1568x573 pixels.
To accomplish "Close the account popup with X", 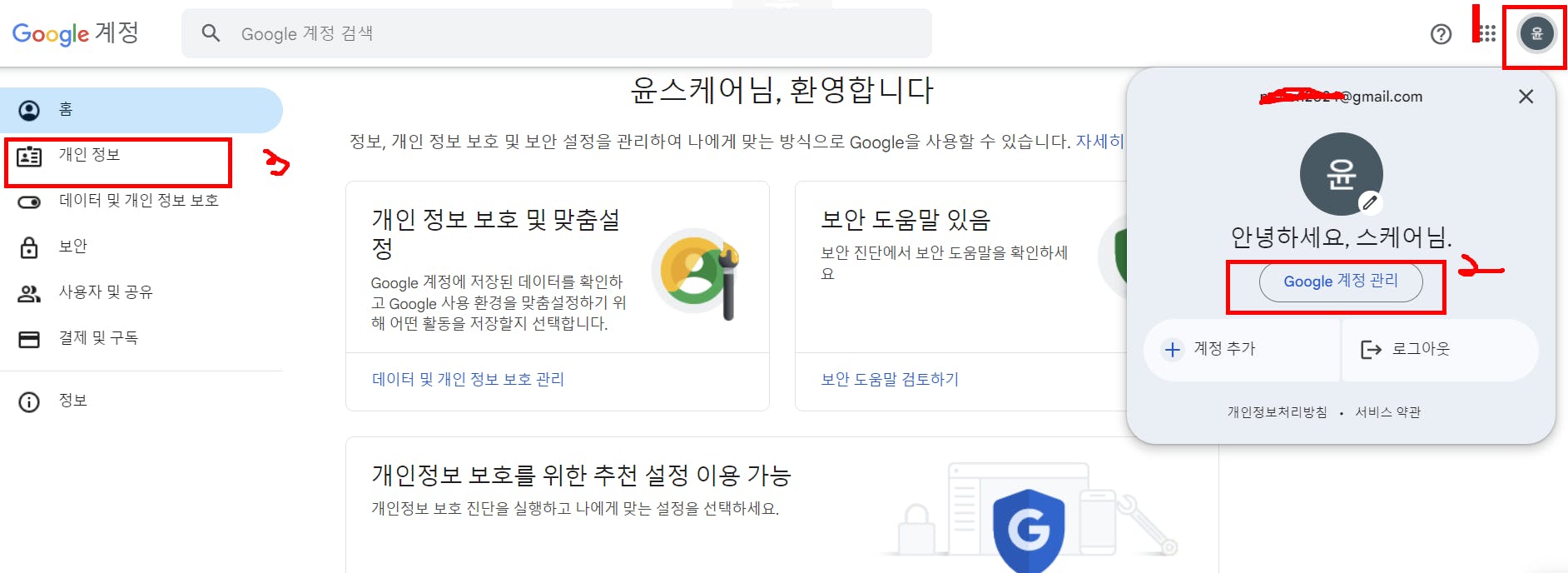I will click(1526, 97).
